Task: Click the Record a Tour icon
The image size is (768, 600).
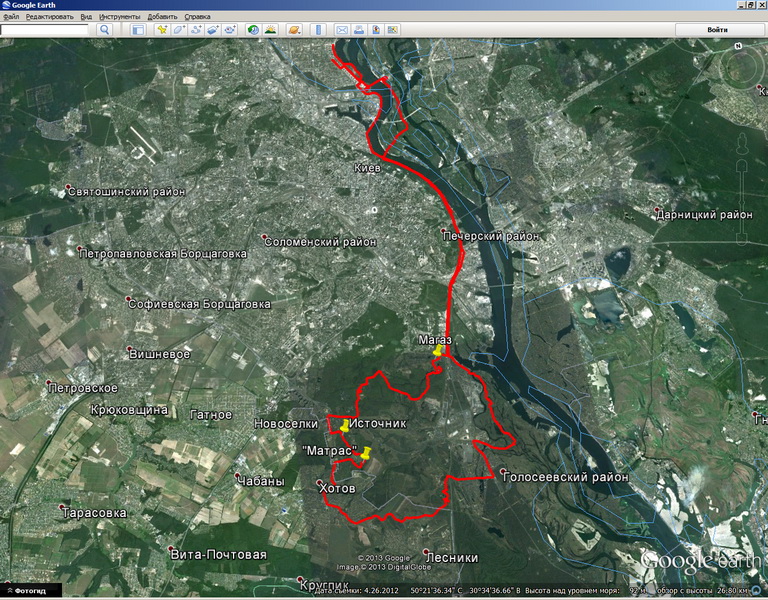Action: tap(230, 30)
